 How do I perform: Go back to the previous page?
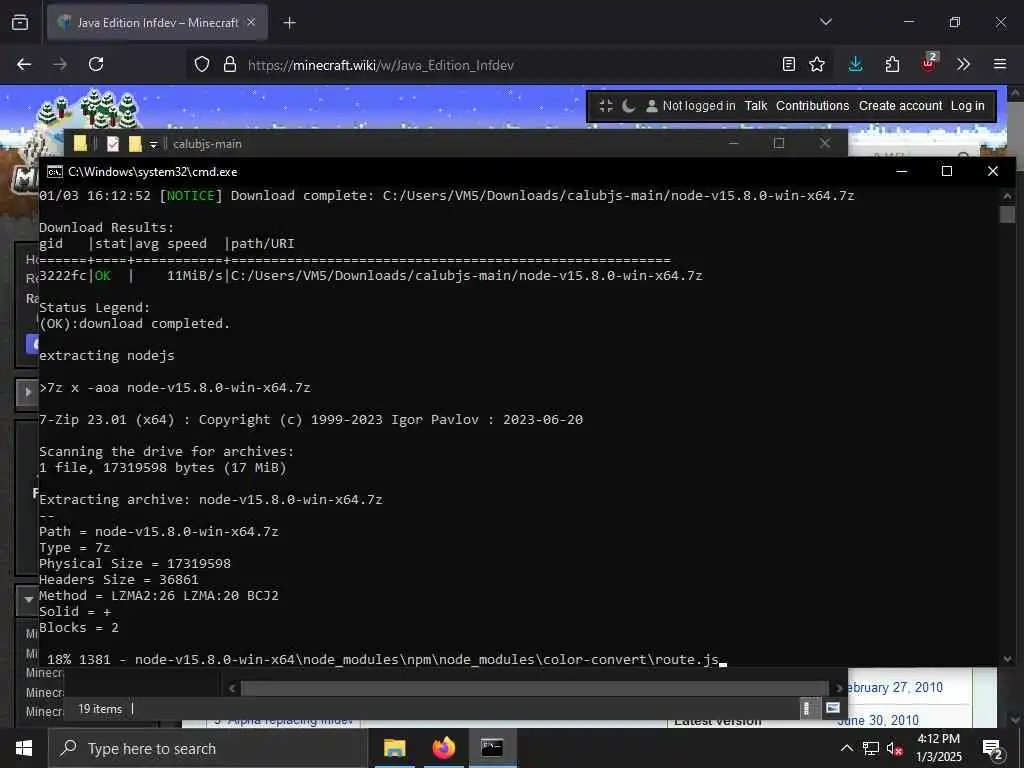click(x=24, y=64)
